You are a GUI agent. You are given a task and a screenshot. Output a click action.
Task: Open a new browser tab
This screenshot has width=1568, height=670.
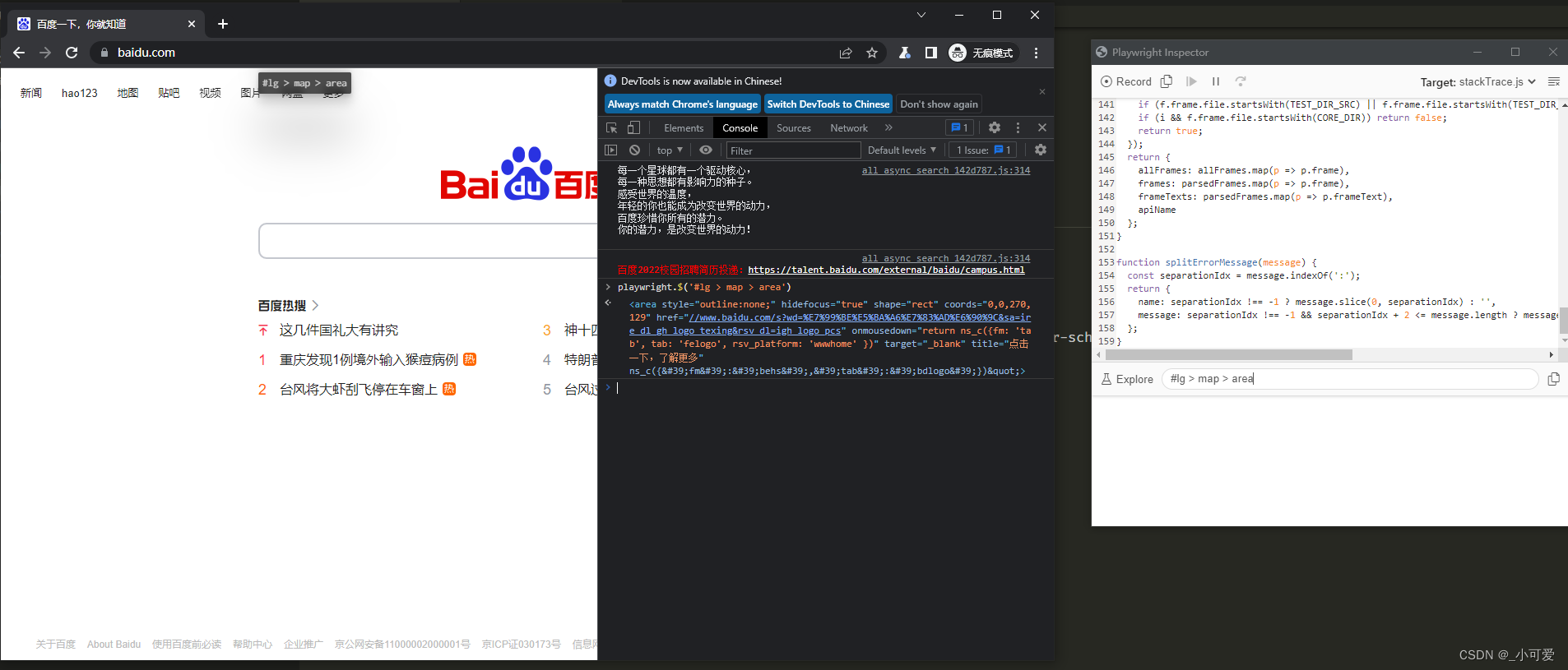coord(223,24)
